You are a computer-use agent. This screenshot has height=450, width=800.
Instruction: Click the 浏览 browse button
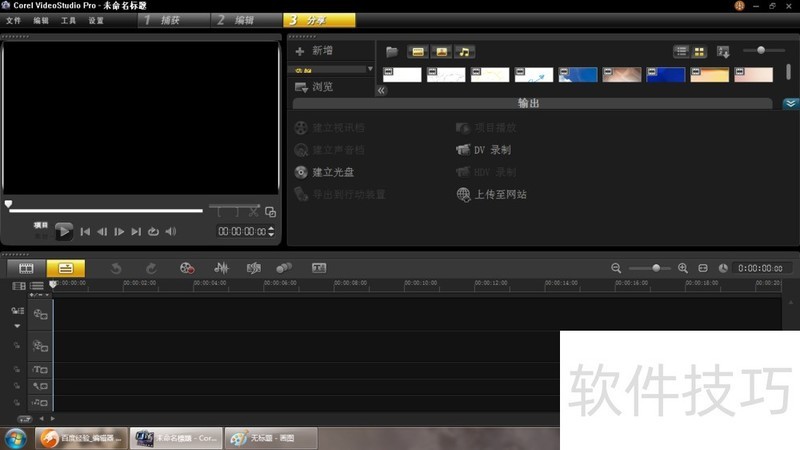(x=314, y=87)
